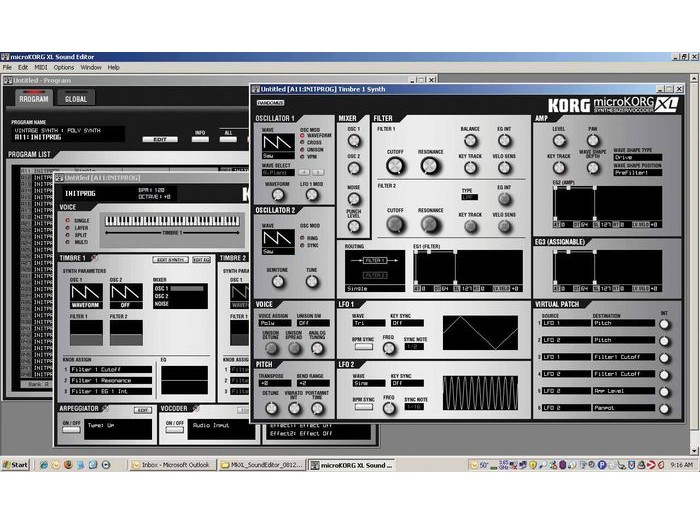Click Filter 2 Cutoff knob
This screenshot has width=700, height=525.
(x=395, y=224)
